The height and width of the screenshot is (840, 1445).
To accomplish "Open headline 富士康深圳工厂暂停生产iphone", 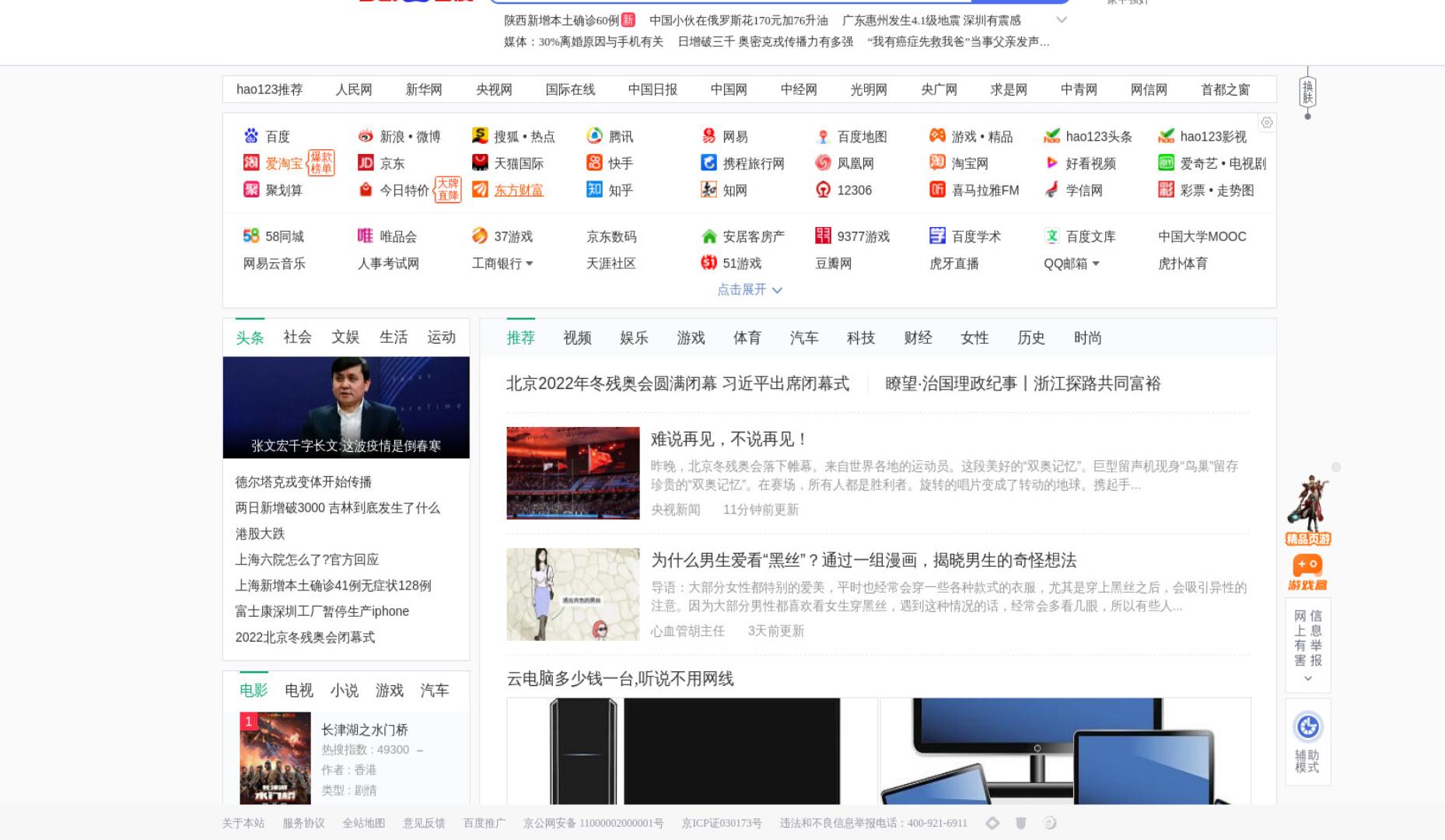I will 322,611.
